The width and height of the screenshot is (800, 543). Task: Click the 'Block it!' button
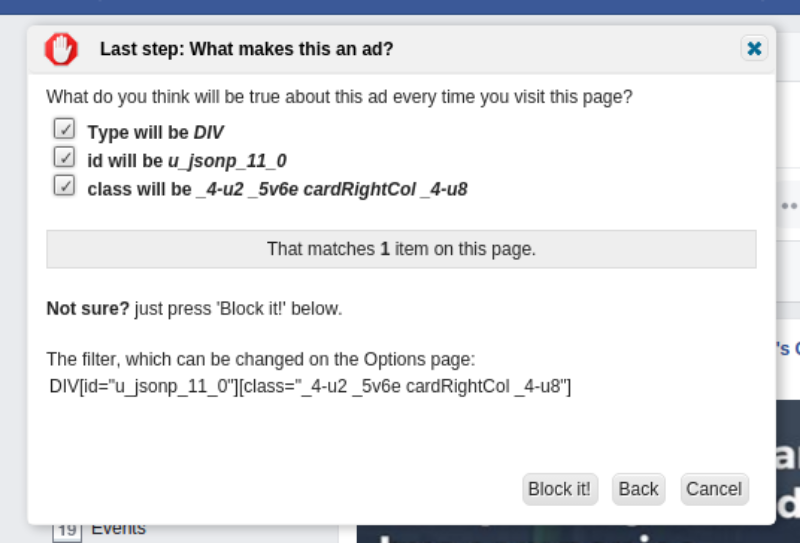coord(560,489)
